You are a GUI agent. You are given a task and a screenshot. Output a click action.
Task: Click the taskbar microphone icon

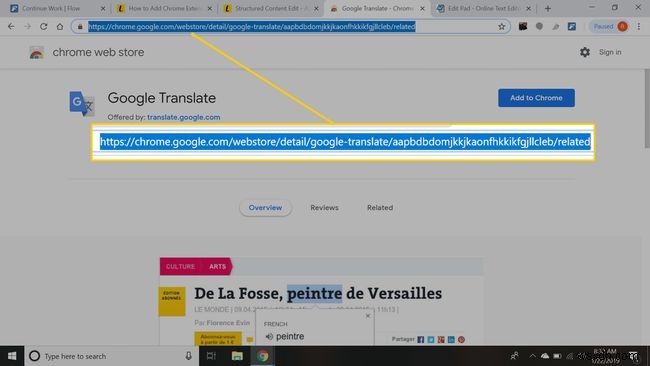tap(189, 356)
